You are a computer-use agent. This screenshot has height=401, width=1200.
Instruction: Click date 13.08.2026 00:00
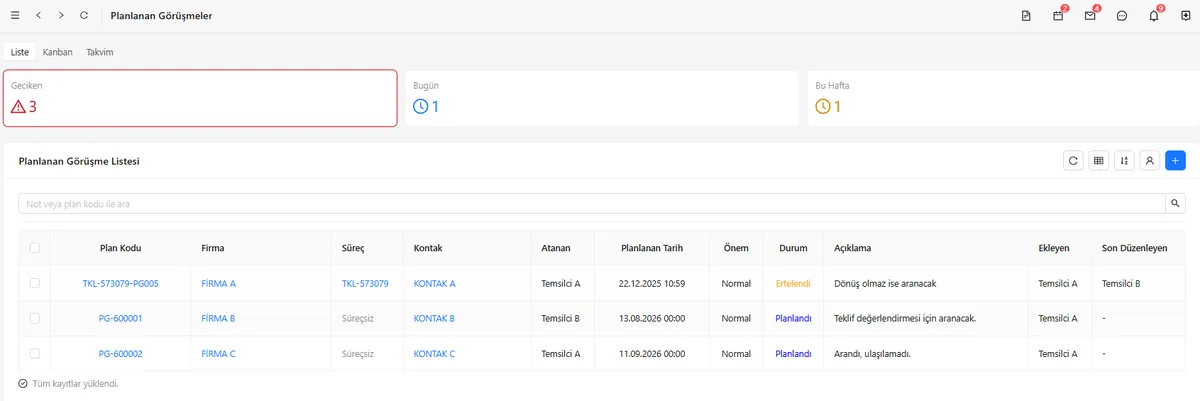tap(653, 319)
